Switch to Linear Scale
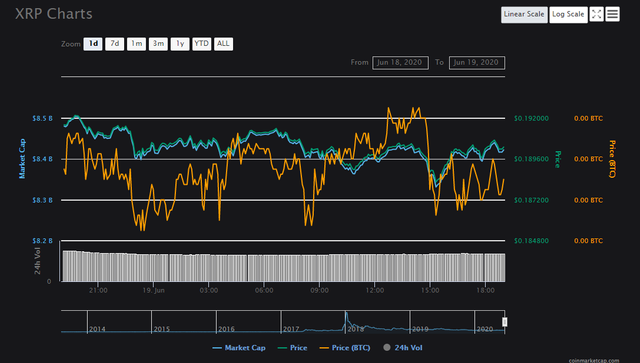The height and width of the screenshot is (363, 640). [x=524, y=14]
